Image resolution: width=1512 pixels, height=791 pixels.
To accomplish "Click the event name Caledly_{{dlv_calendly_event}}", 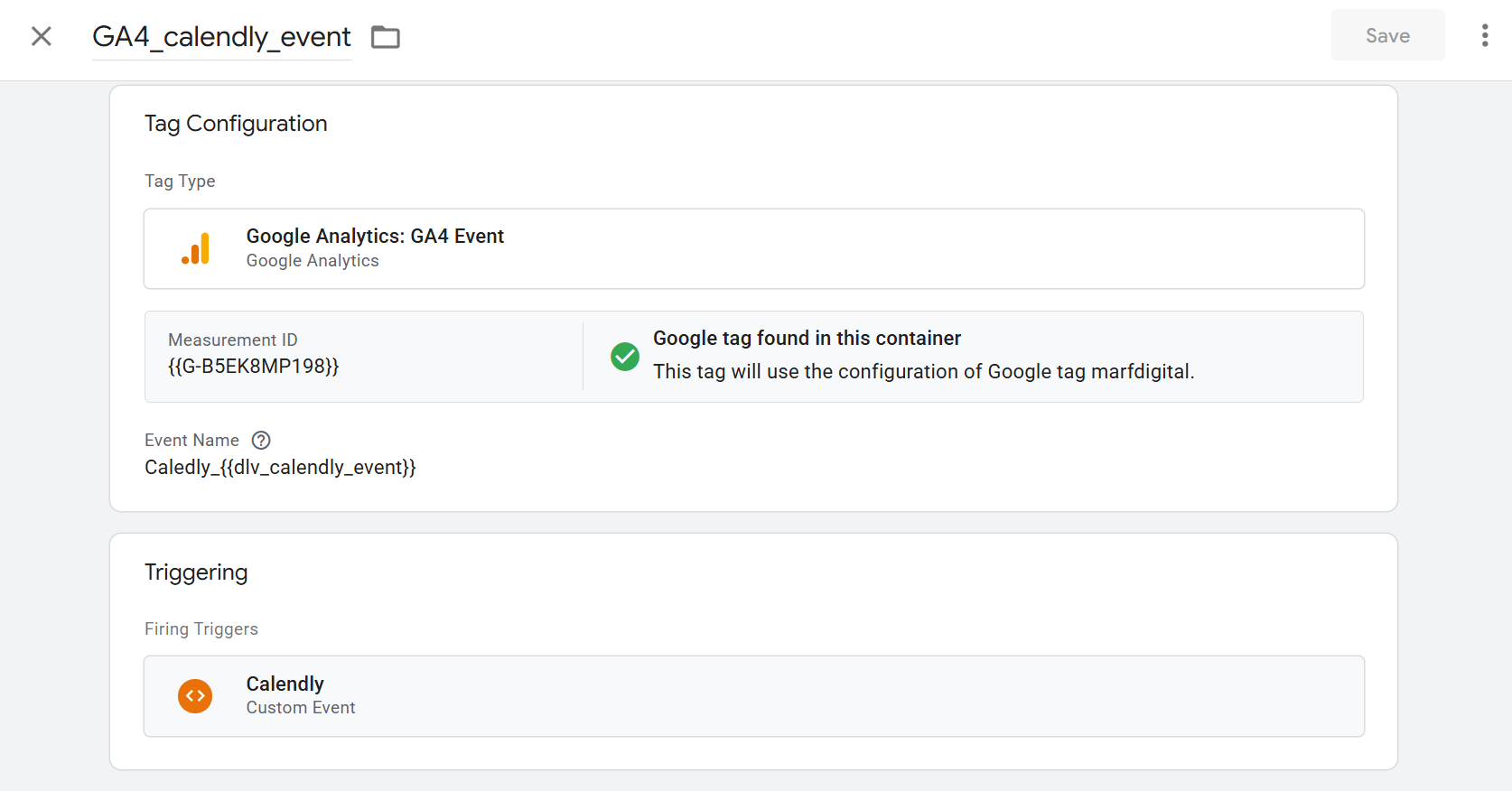I will coord(280,468).
